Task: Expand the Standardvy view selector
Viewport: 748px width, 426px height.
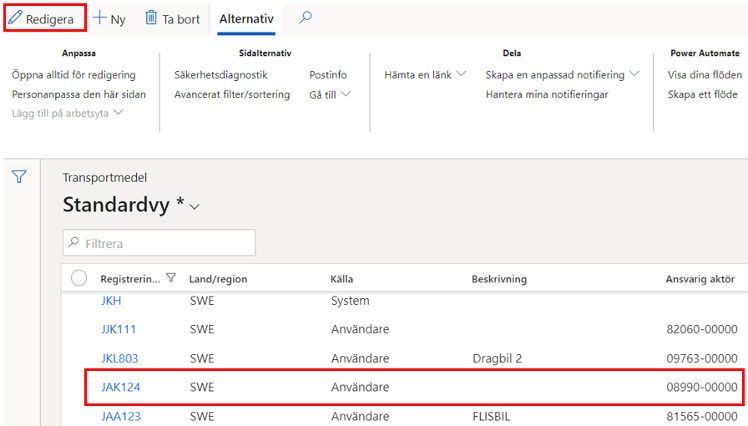Action: pos(194,207)
